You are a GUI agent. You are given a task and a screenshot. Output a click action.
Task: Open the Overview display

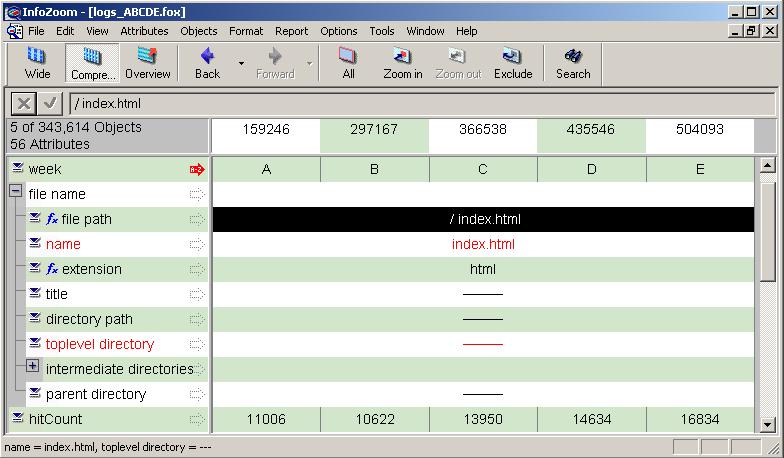click(147, 62)
